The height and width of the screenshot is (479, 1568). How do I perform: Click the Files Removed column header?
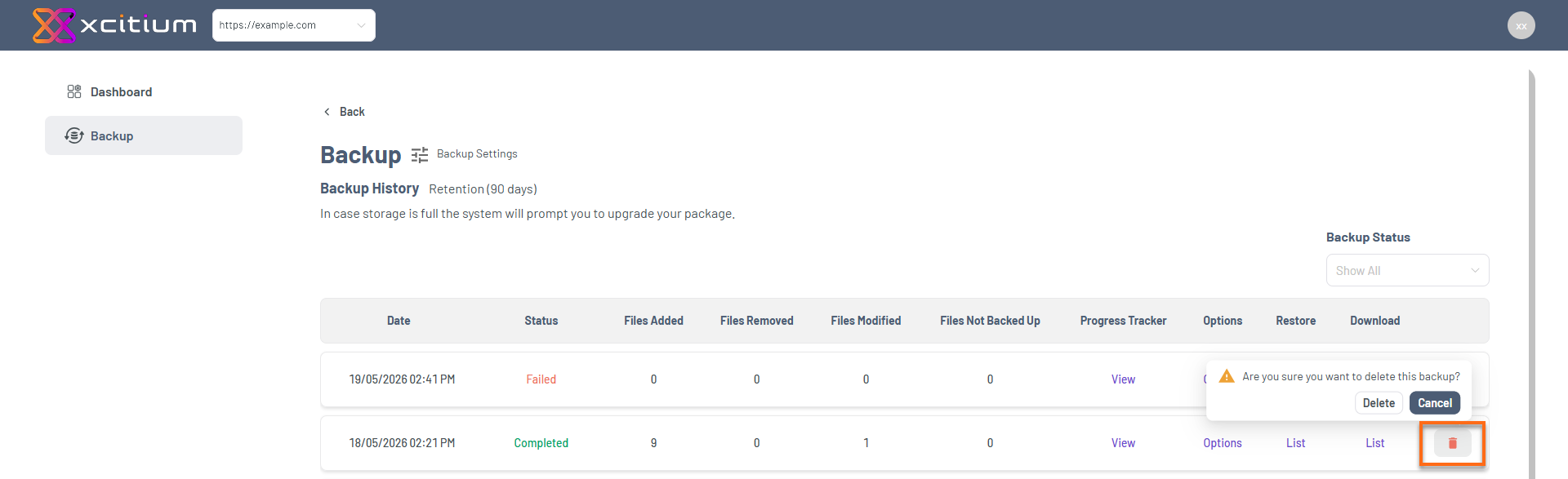756,321
